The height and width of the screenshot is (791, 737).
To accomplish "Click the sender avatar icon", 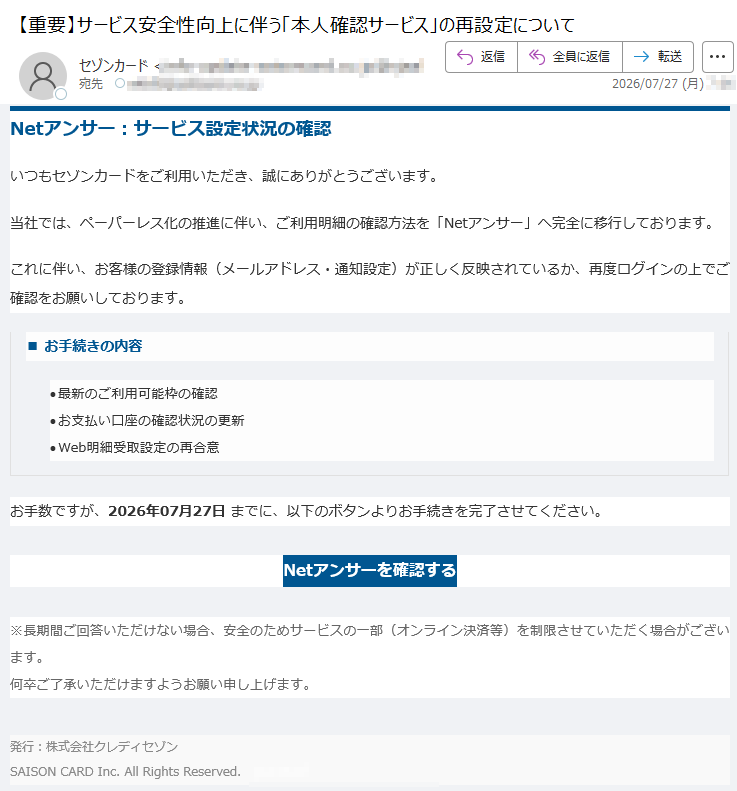I will point(43,76).
